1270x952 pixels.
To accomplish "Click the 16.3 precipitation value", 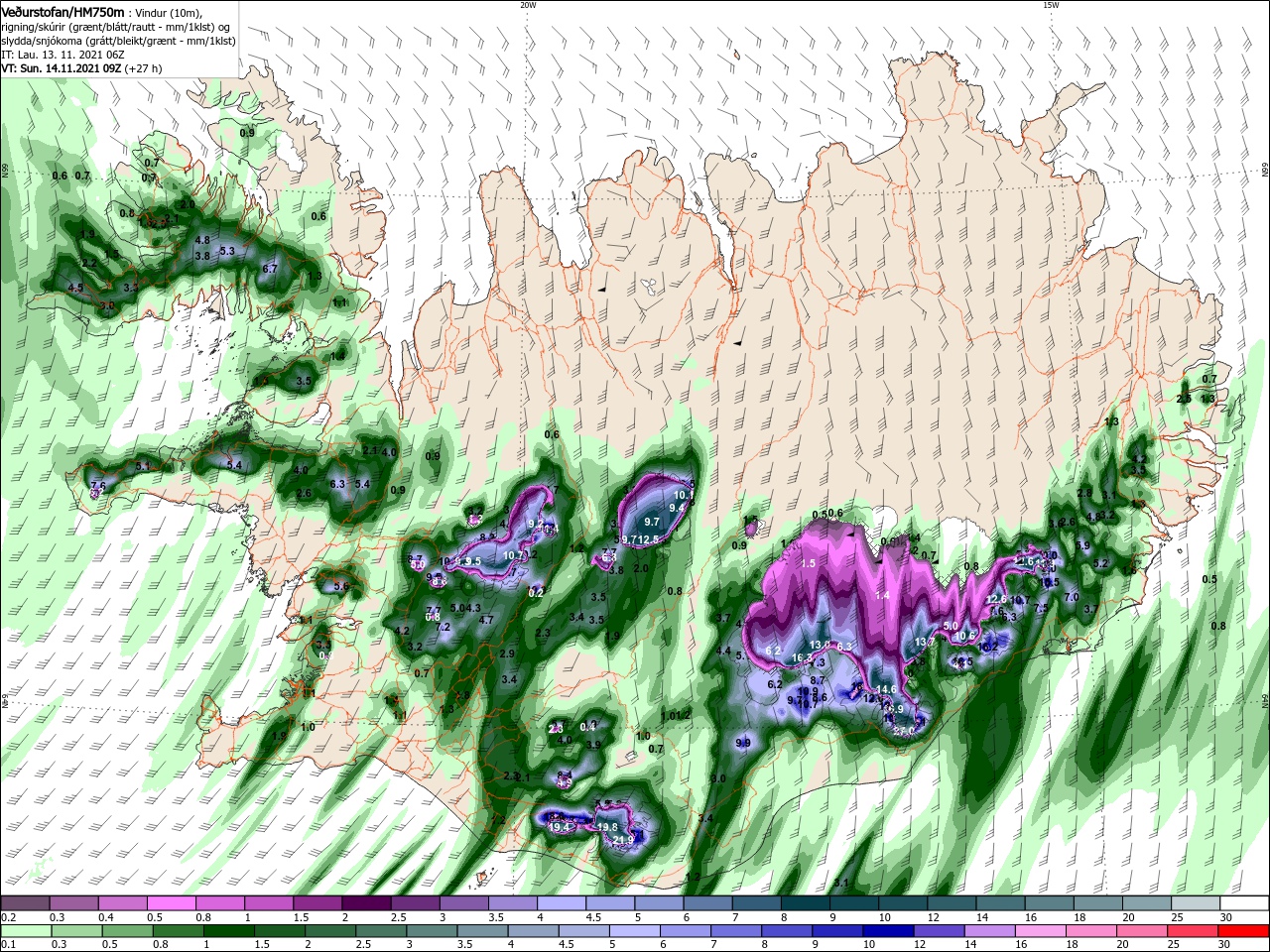I will [802, 658].
